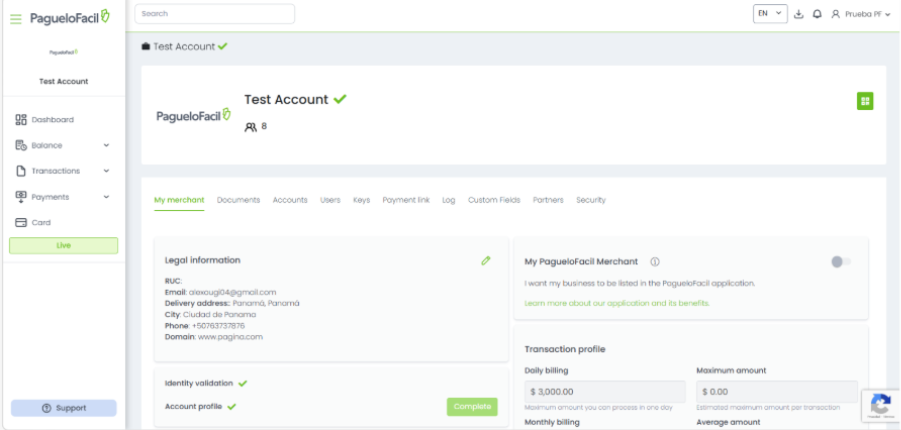Switch to the Documents tab

[x=238, y=200]
